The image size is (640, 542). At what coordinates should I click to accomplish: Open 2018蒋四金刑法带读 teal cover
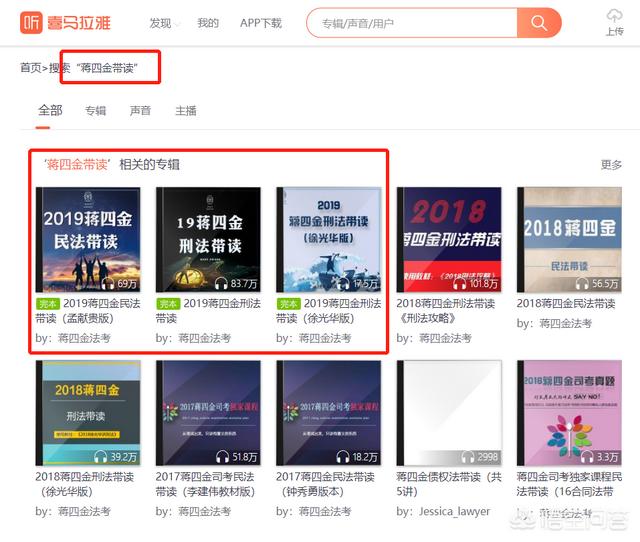tap(88, 413)
